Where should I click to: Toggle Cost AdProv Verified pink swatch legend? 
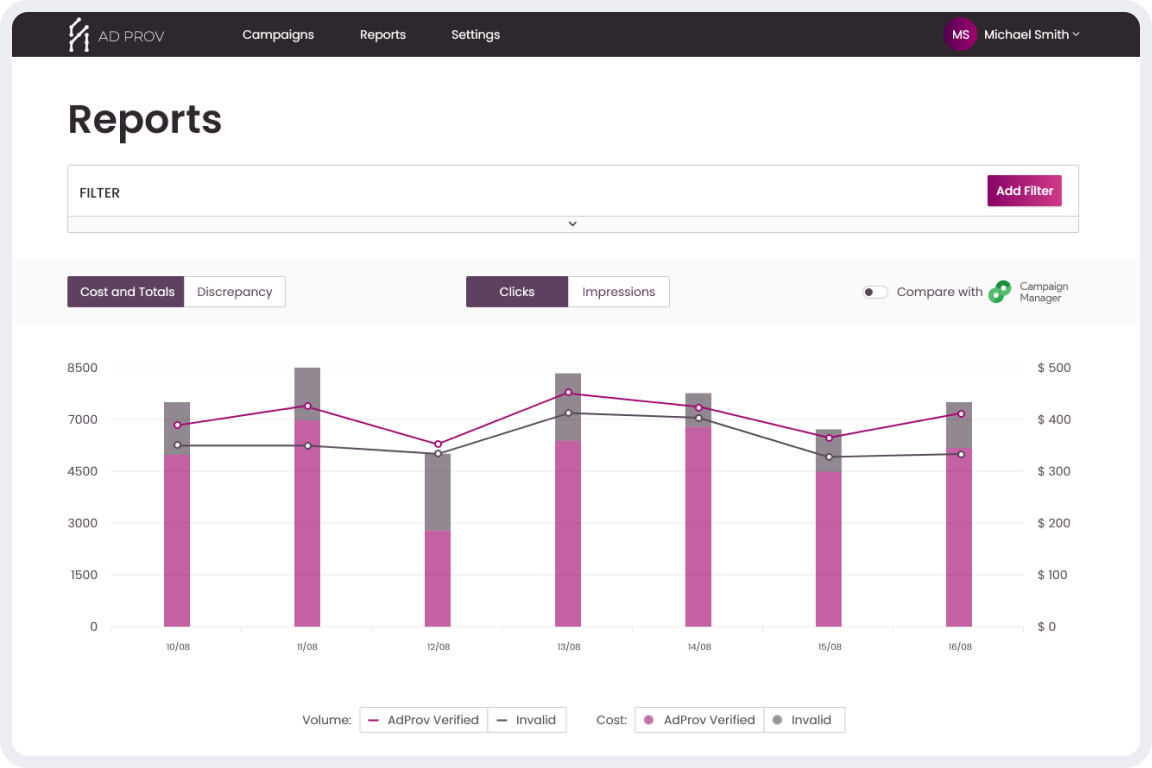699,720
